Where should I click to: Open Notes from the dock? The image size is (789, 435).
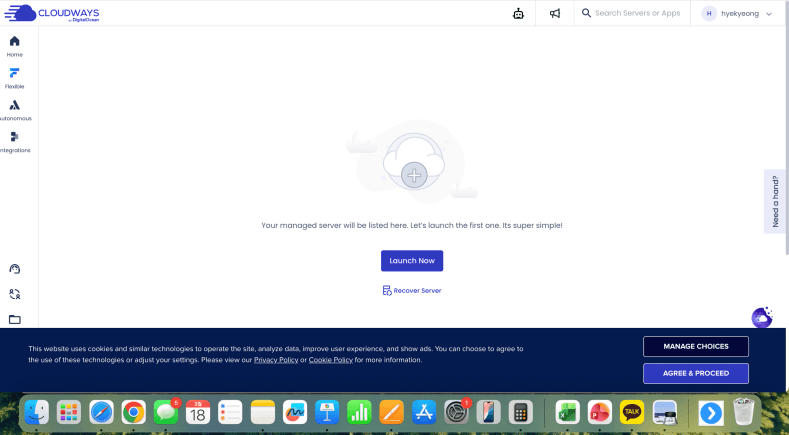coord(263,413)
